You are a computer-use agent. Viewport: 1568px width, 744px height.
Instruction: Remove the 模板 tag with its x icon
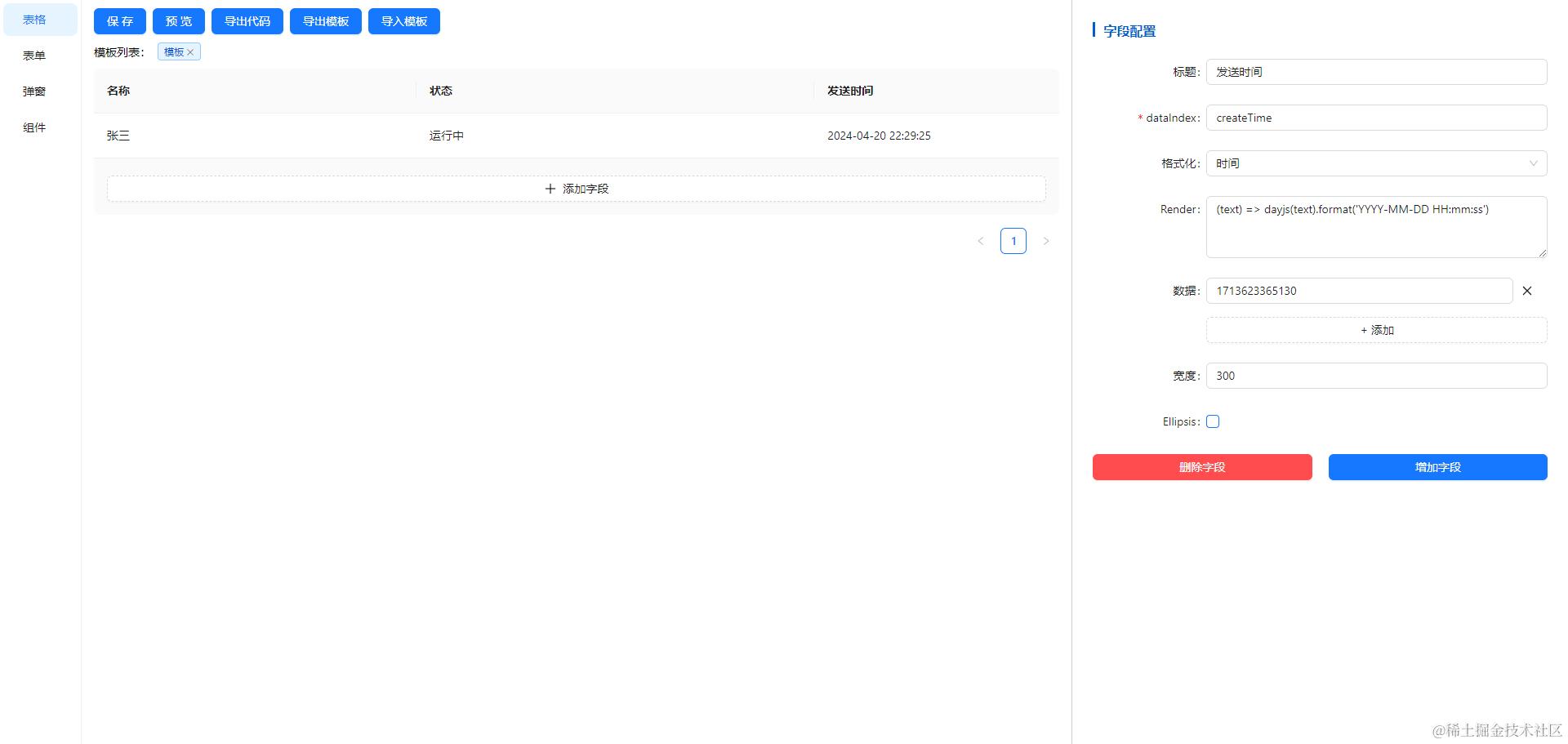(x=190, y=52)
